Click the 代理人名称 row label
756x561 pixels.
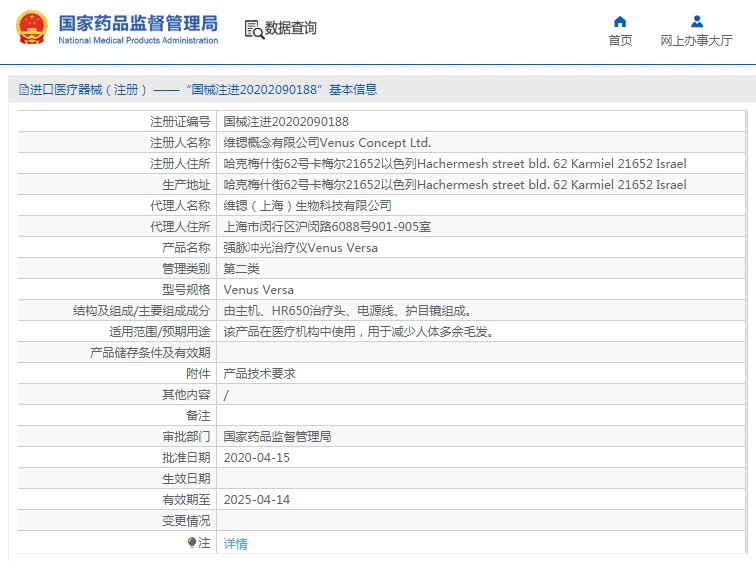point(180,206)
